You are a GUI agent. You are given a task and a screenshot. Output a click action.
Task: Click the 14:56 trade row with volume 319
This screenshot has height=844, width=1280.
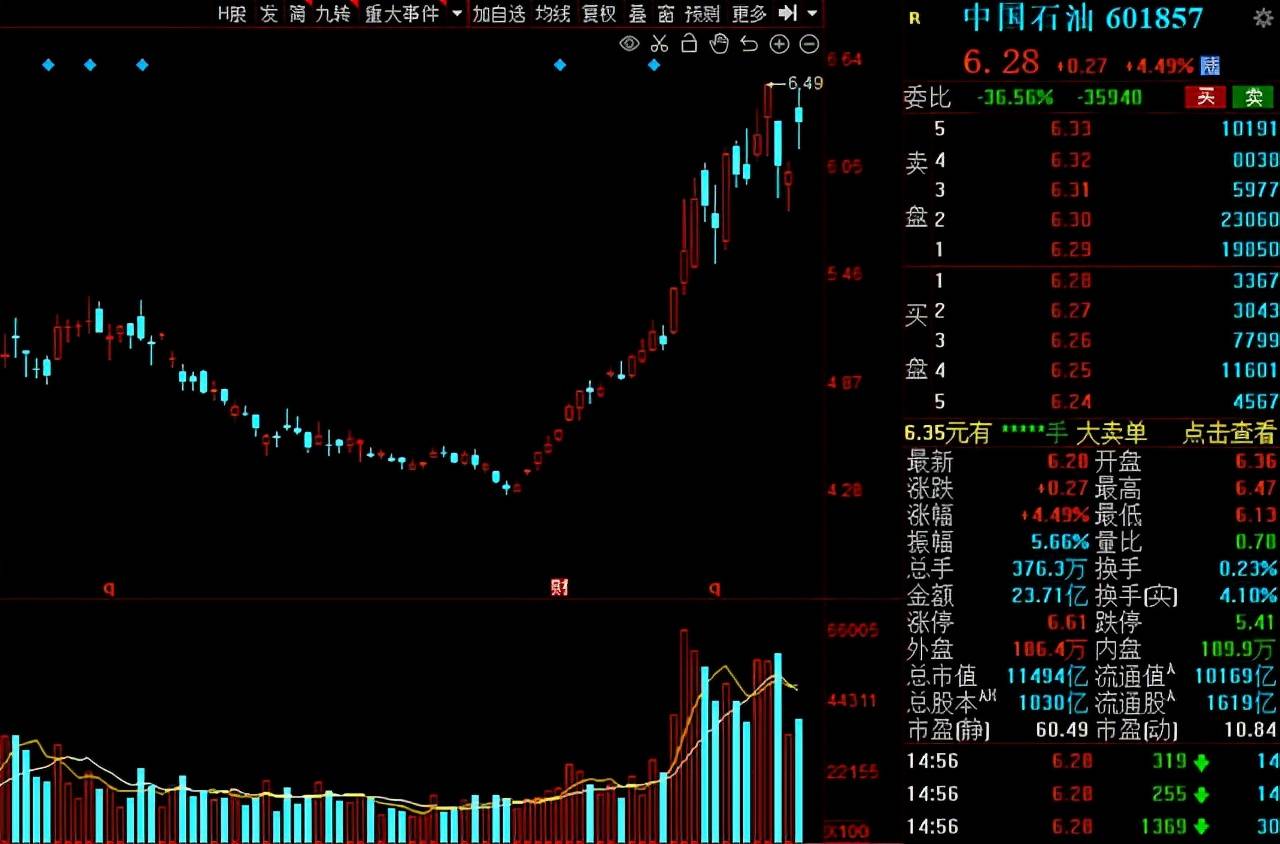point(1092,762)
